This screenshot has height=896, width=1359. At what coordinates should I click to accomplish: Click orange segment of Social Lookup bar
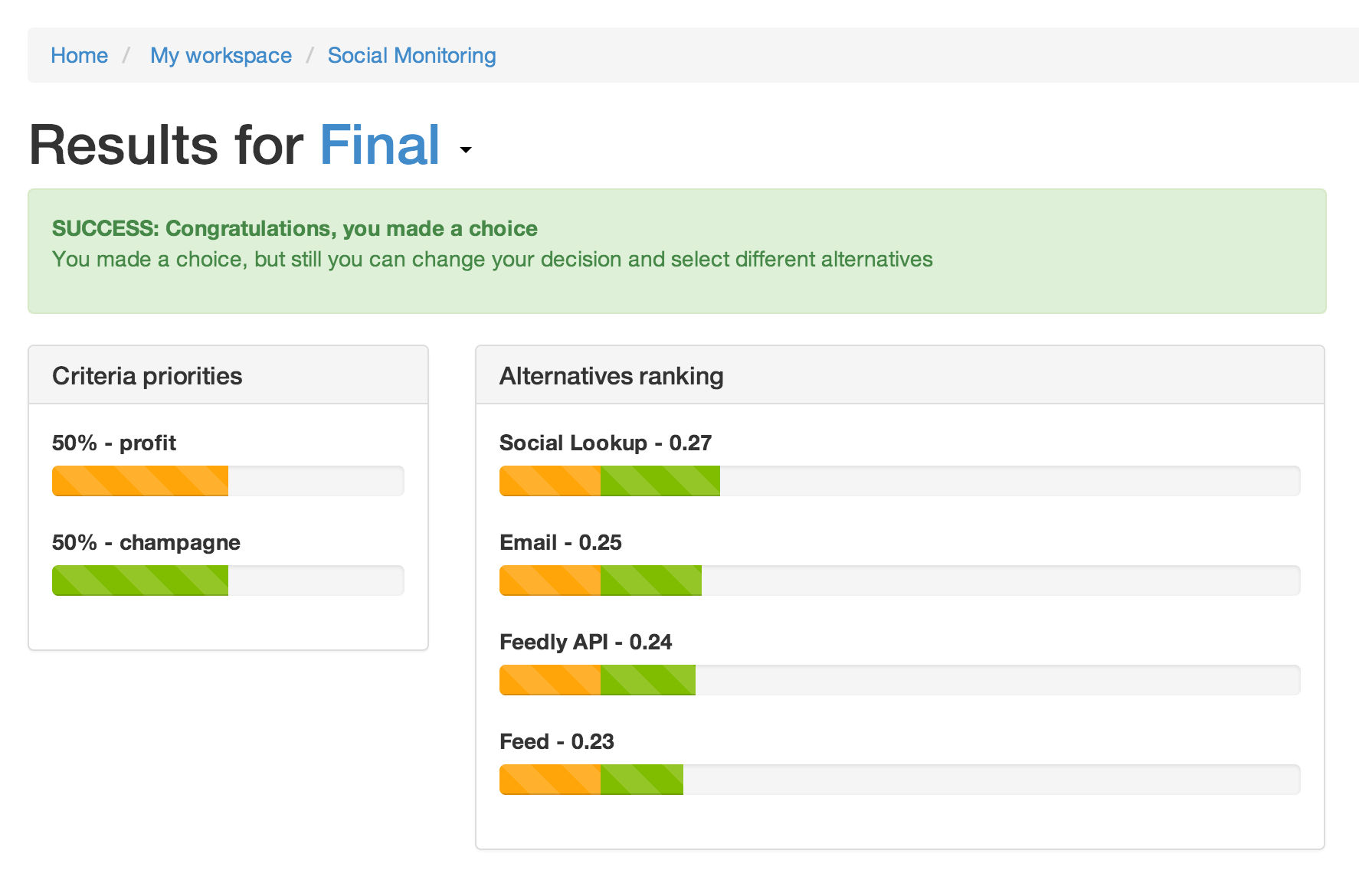pos(549,481)
